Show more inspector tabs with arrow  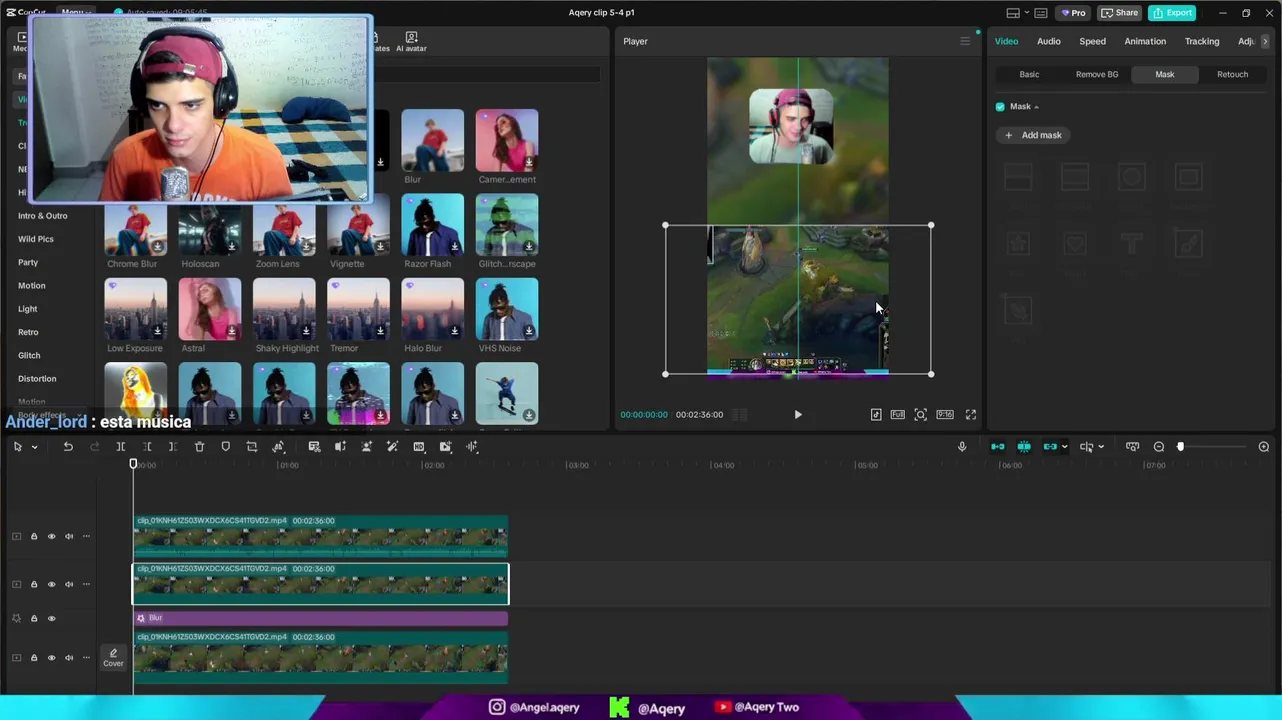tap(1265, 41)
